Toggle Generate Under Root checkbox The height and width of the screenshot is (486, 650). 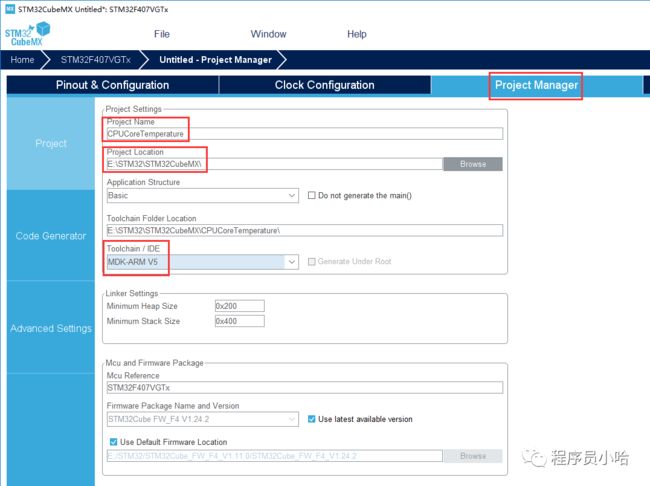[x=311, y=262]
